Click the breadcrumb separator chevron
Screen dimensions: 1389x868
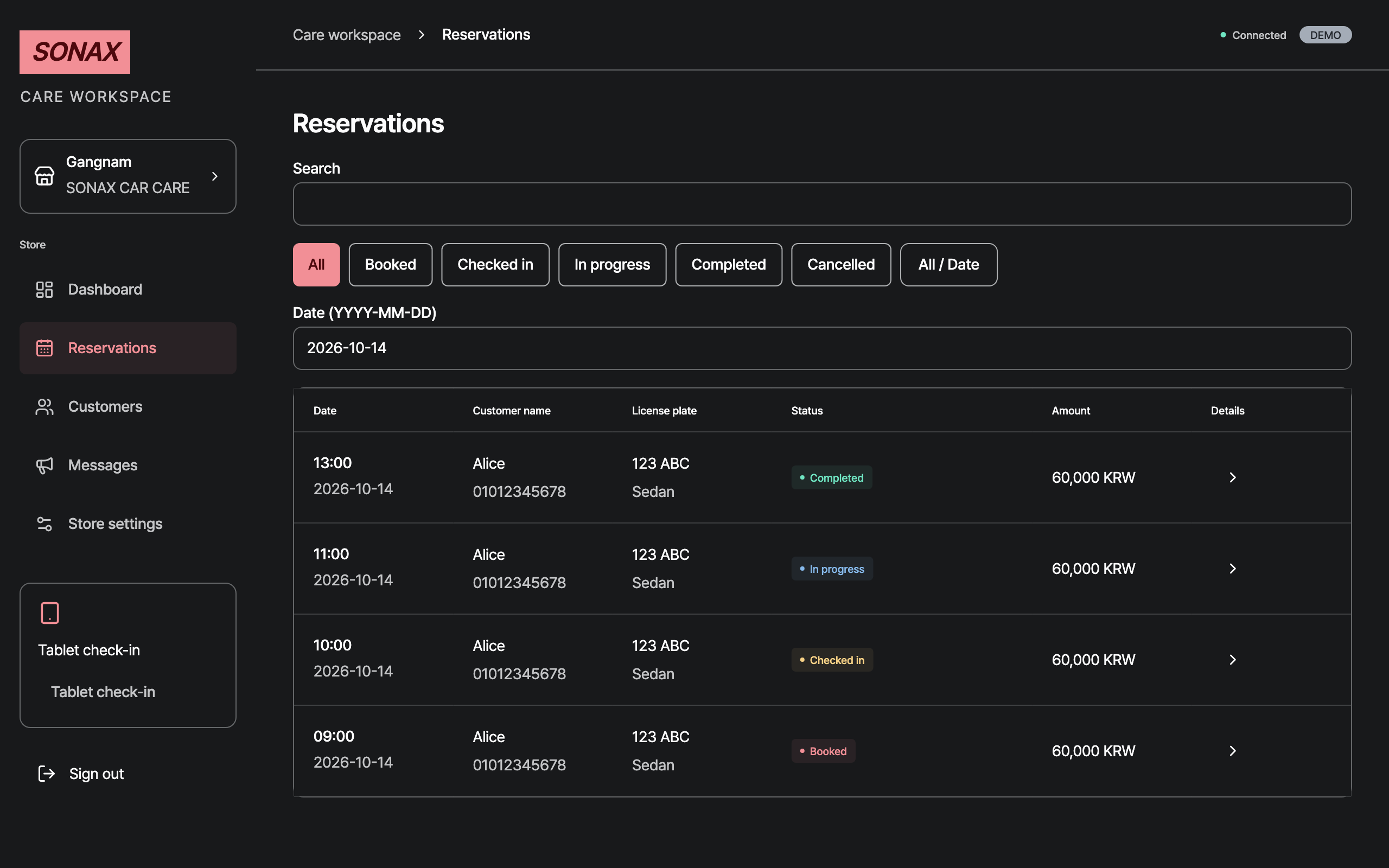point(421,35)
